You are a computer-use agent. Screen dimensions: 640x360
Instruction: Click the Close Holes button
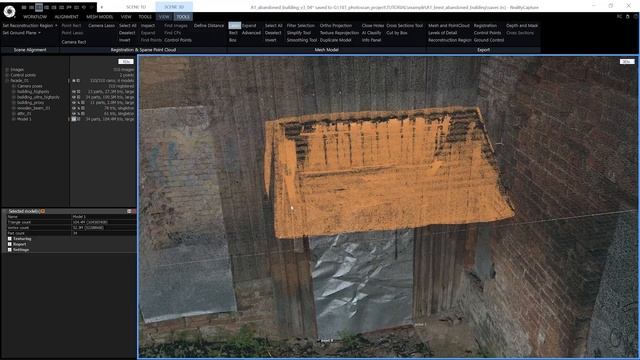[373, 25]
